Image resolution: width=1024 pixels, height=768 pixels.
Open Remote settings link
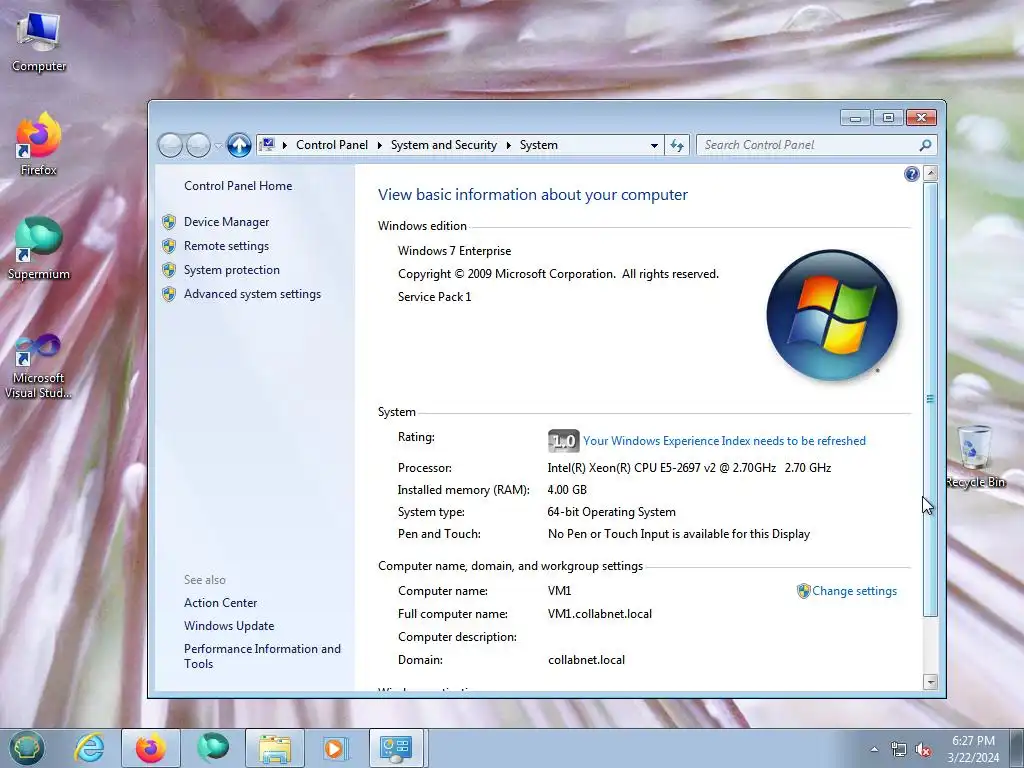click(x=227, y=246)
